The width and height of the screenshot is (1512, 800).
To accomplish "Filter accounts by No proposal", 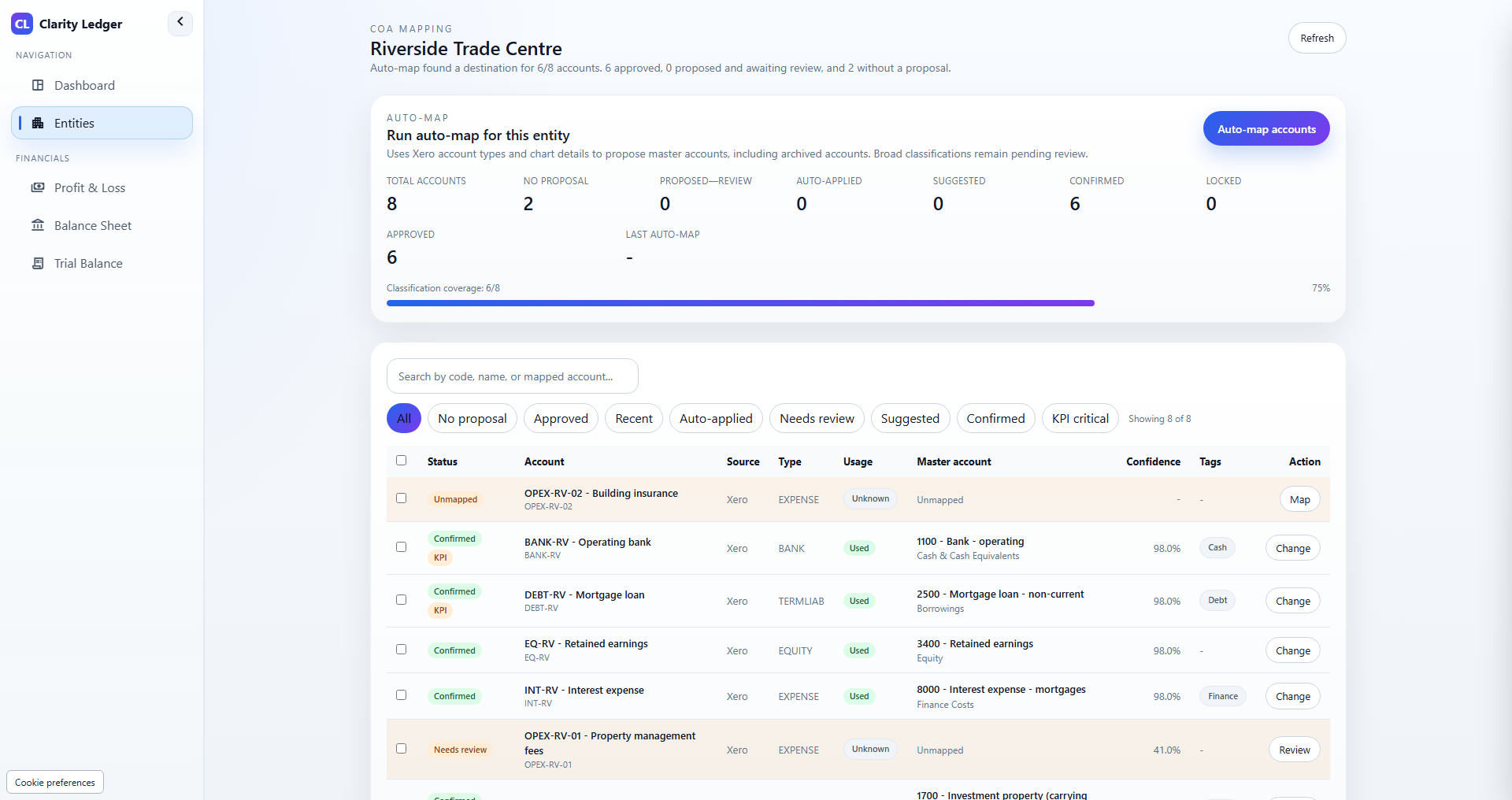I will point(472,418).
